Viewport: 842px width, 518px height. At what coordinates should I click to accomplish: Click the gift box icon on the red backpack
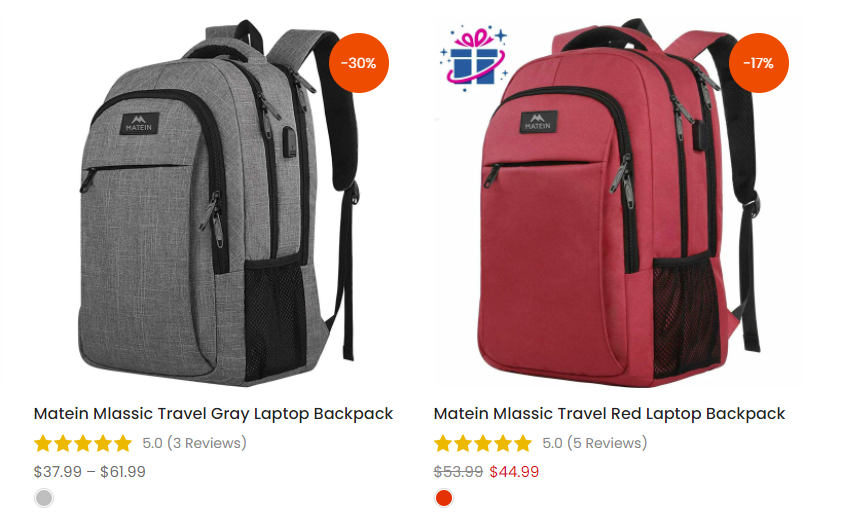coord(473,58)
